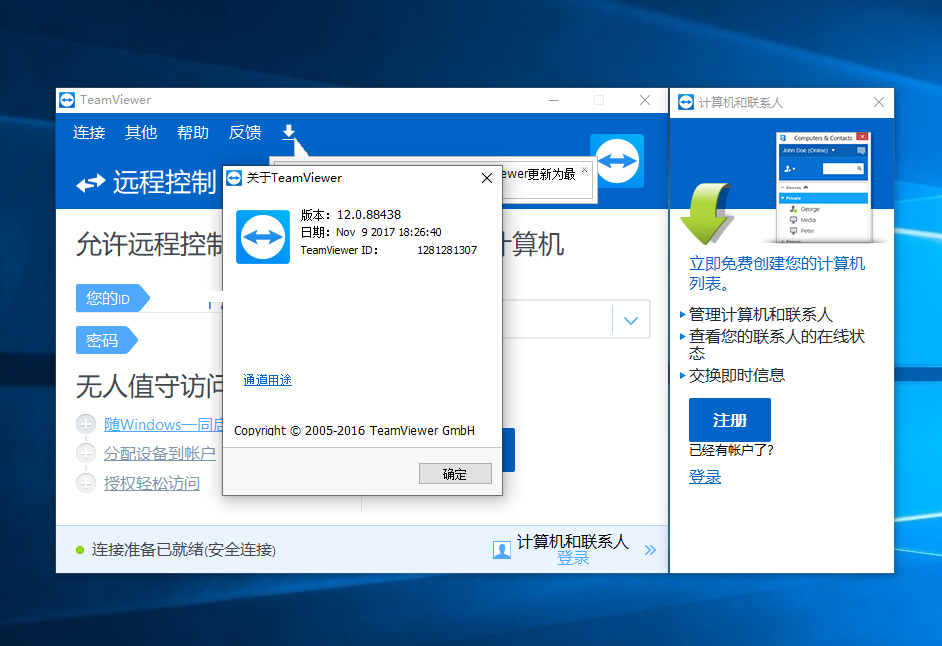Click 确定 in the About dialog

tap(455, 474)
